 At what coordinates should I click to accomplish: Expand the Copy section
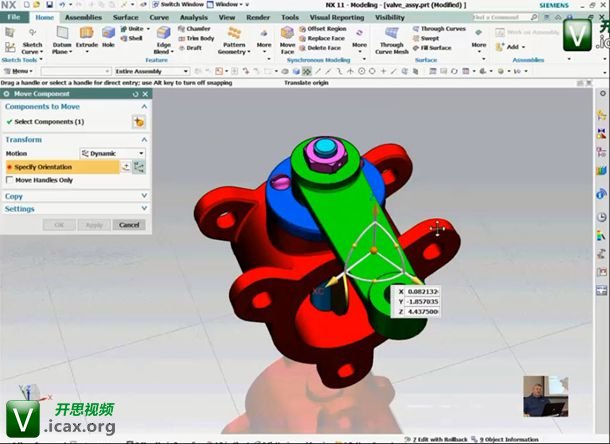(144, 196)
